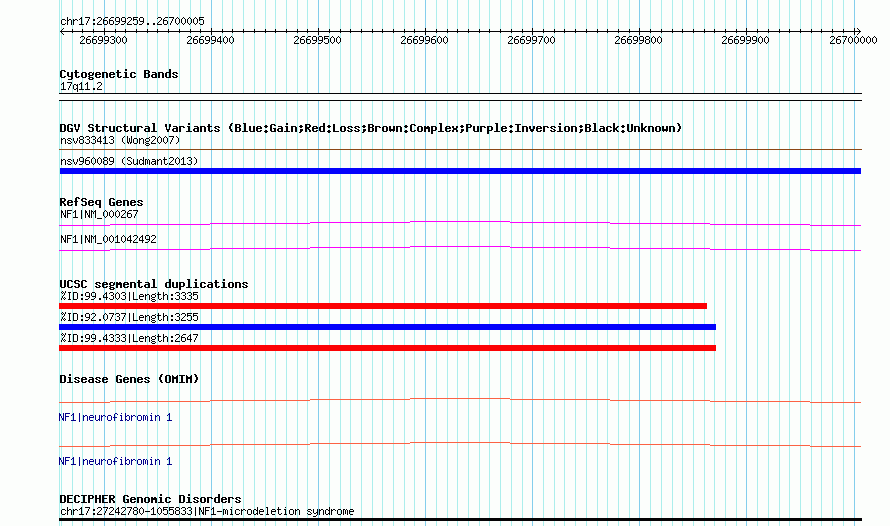The image size is (890, 526).
Task: Click the red duplication bar for Length:2647
Action: [388, 348]
